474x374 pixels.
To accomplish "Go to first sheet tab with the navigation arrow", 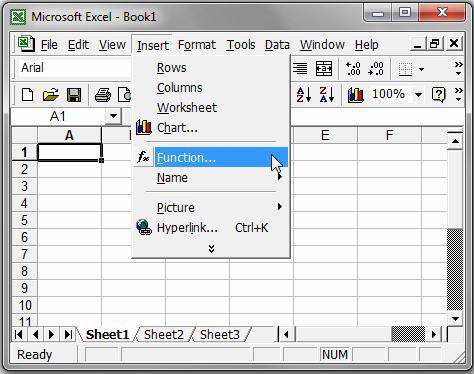I will (x=19, y=334).
